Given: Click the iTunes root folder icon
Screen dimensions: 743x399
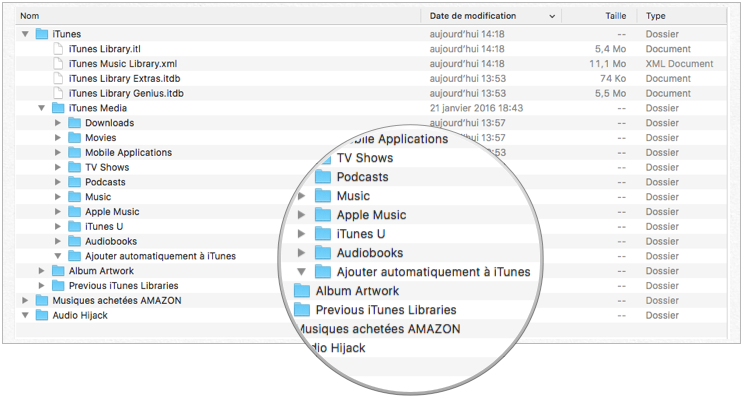Looking at the screenshot, I should tap(42, 34).
